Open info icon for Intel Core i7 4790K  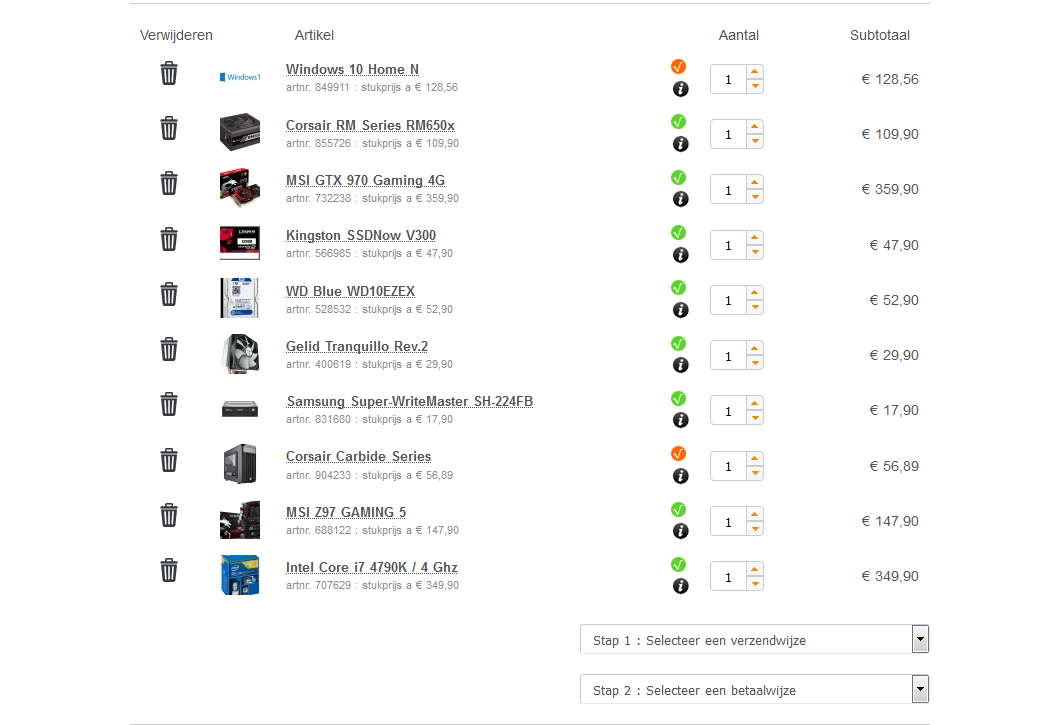click(x=680, y=586)
